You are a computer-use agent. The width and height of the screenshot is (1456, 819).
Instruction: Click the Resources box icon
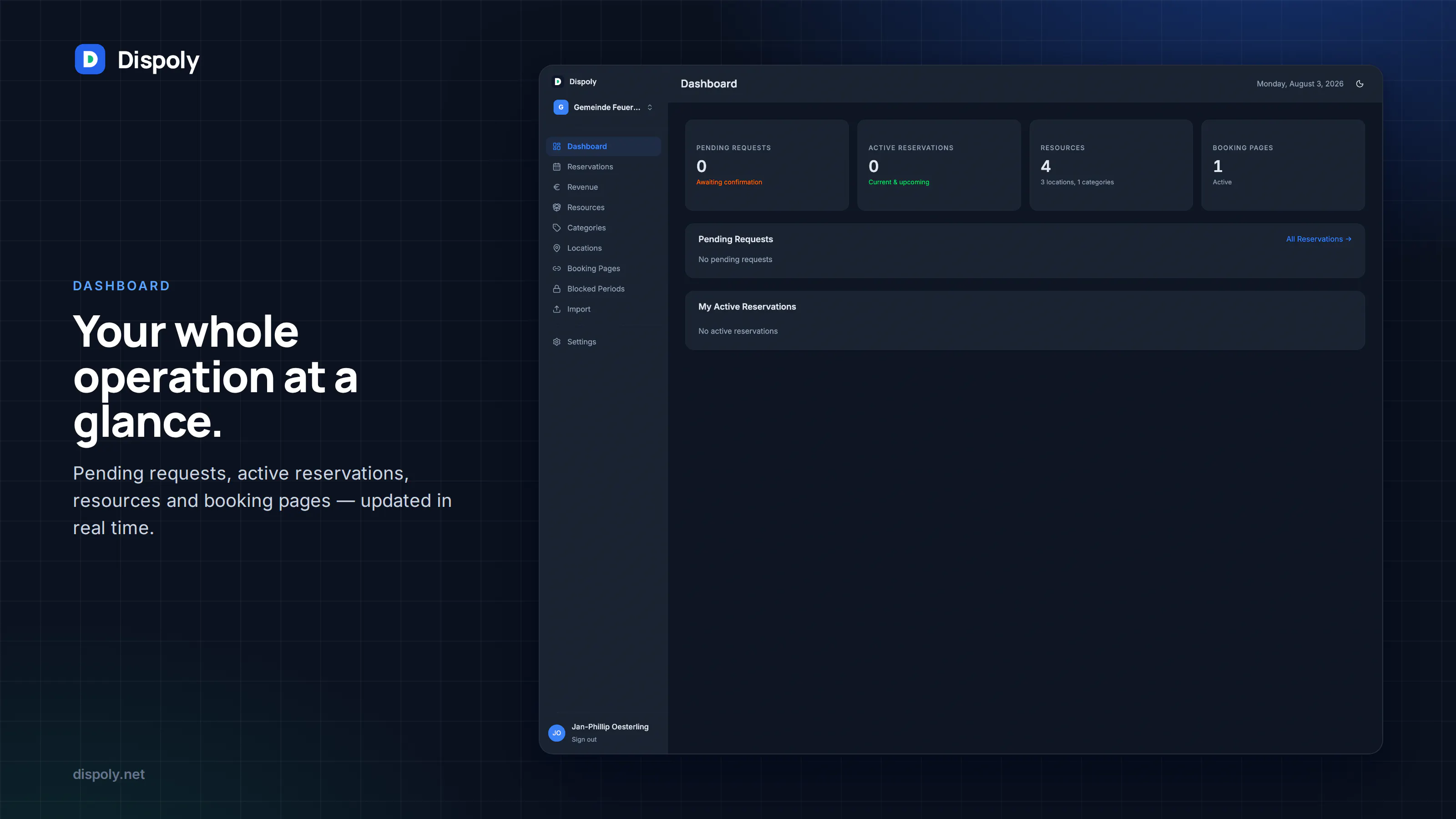[x=557, y=207]
